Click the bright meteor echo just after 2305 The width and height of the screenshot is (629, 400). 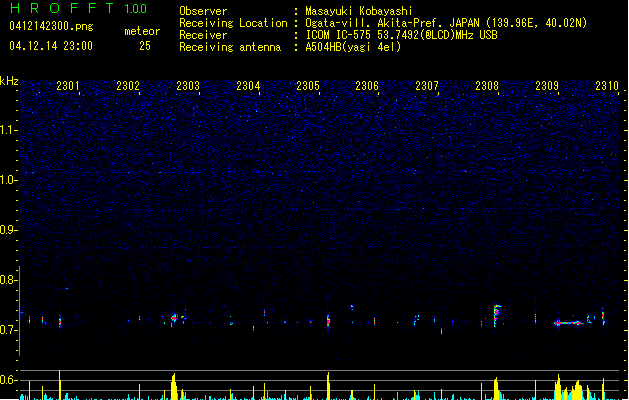[x=328, y=320]
